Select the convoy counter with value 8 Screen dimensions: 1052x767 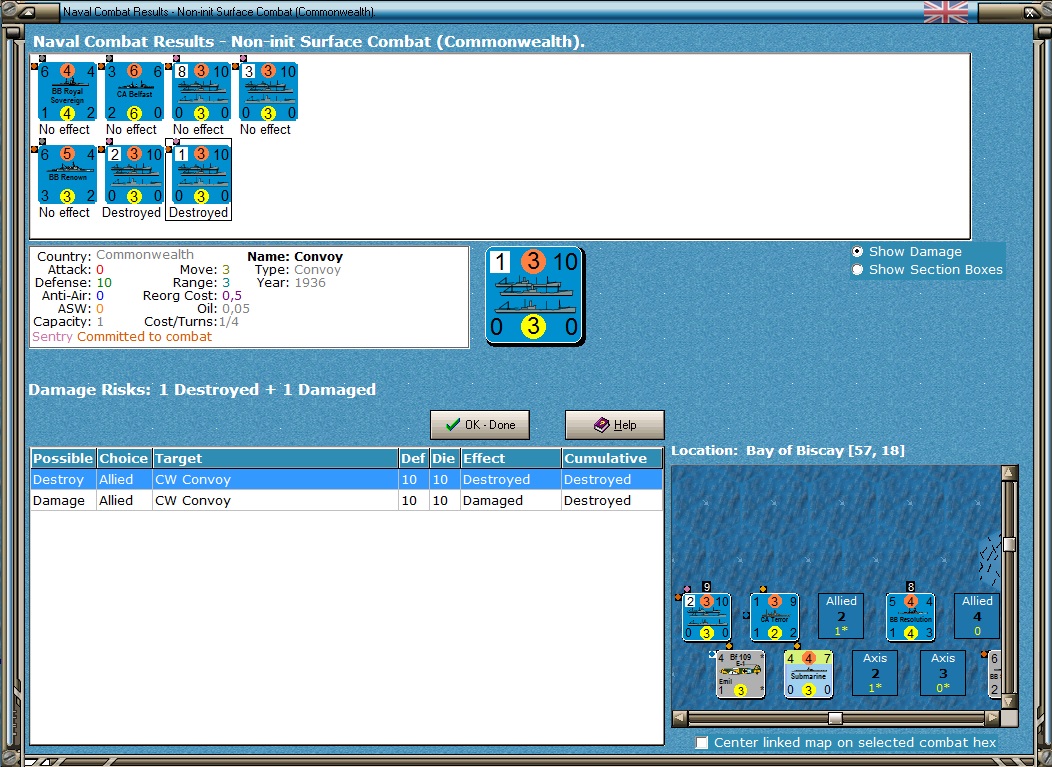[x=201, y=92]
